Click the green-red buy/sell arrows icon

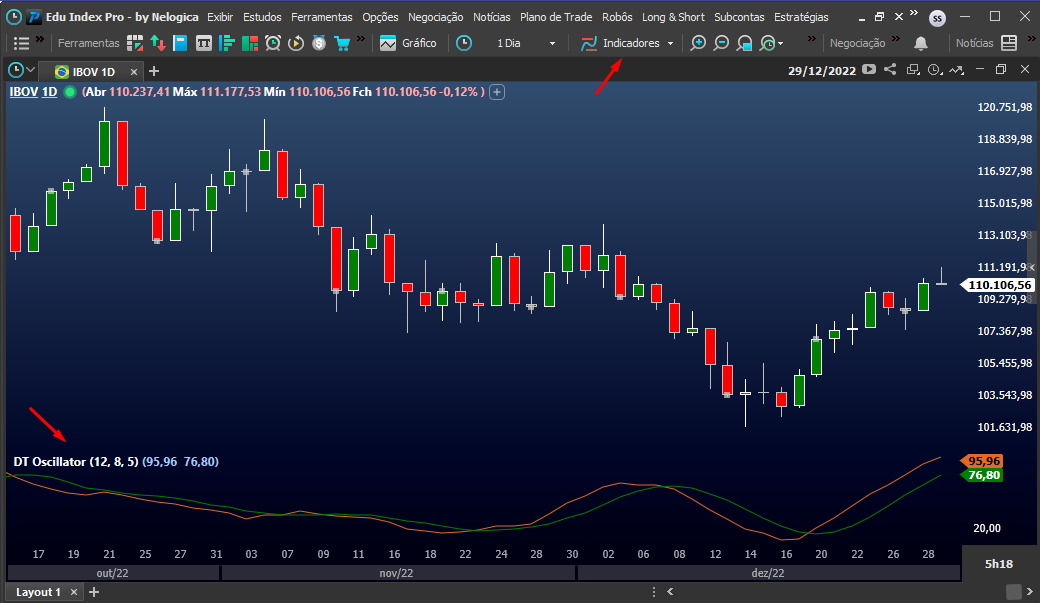[x=158, y=43]
